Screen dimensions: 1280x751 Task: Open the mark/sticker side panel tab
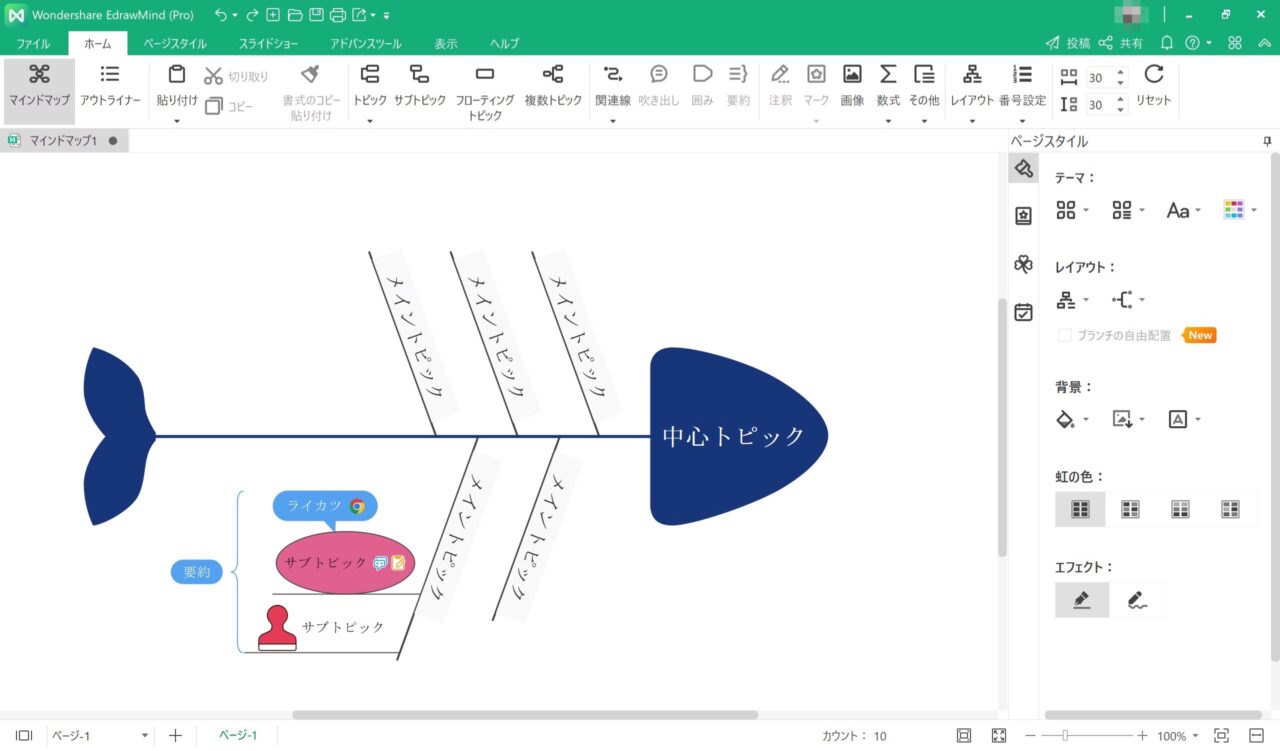pyautogui.click(x=1023, y=215)
